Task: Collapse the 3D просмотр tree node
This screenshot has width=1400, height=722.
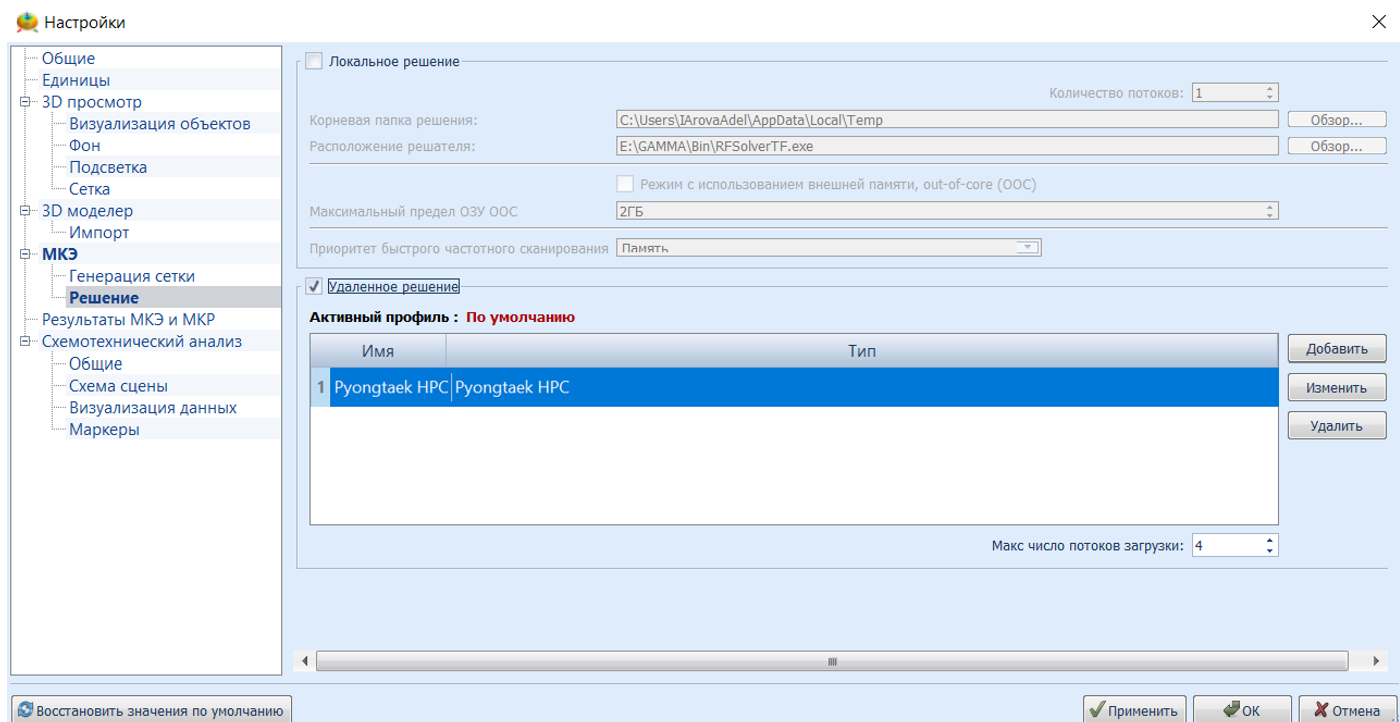Action: pos(24,102)
